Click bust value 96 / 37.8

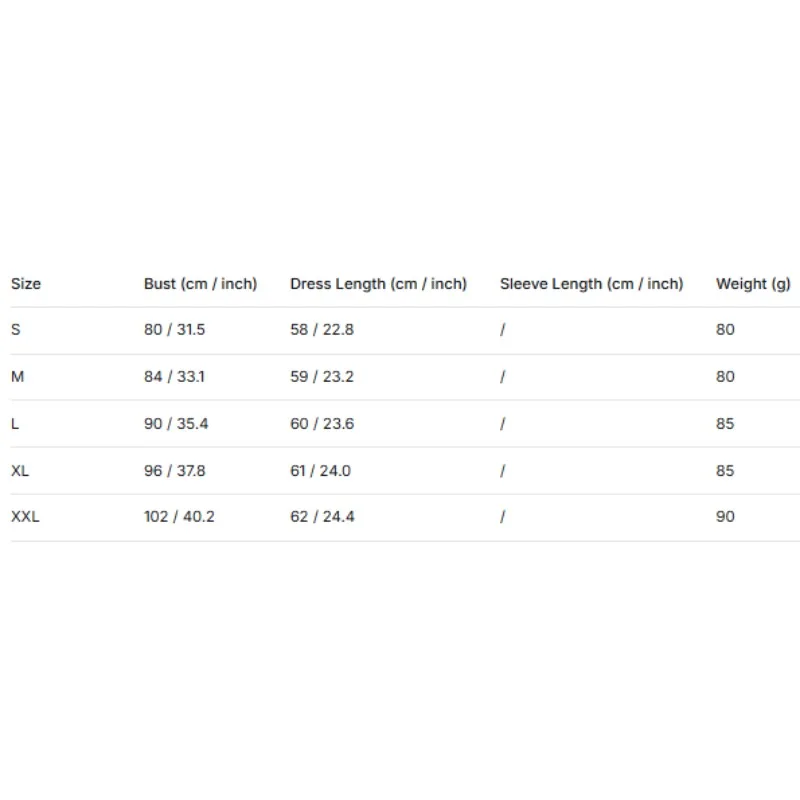(174, 470)
